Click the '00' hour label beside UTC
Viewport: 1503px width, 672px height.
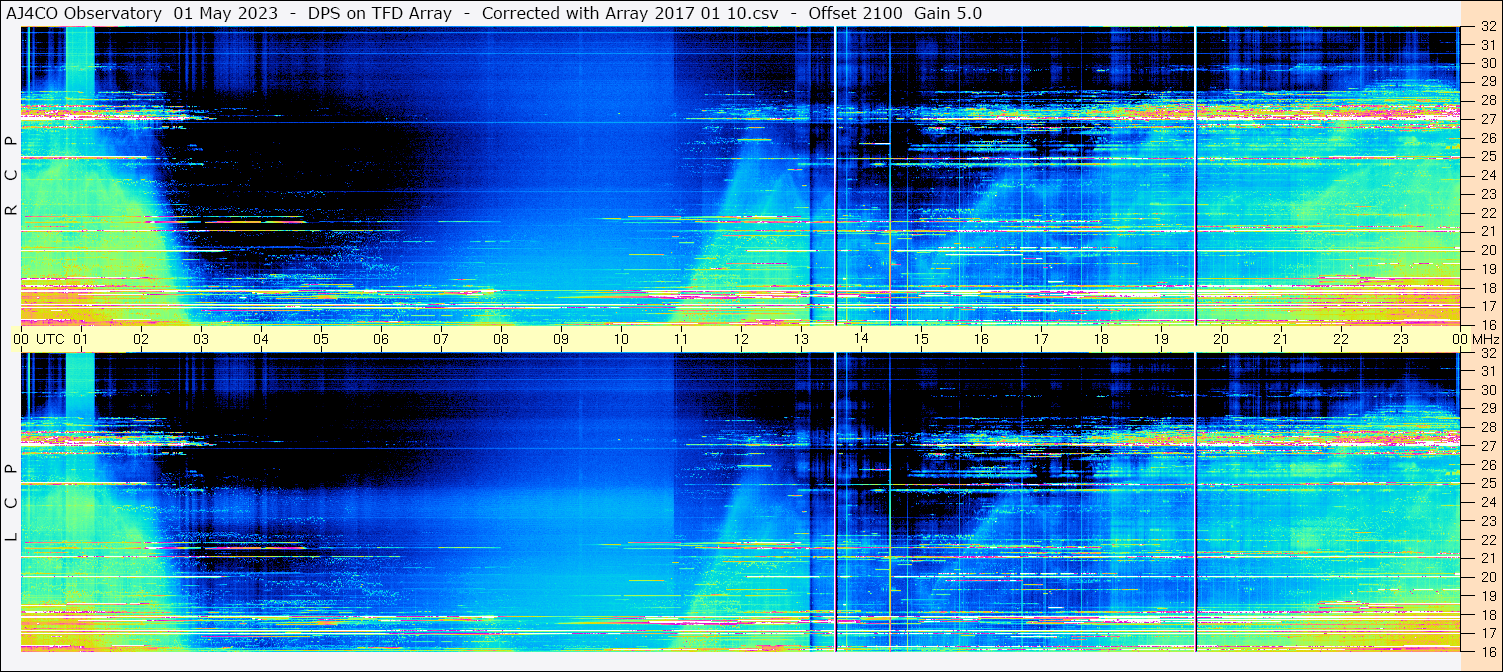pyautogui.click(x=21, y=339)
